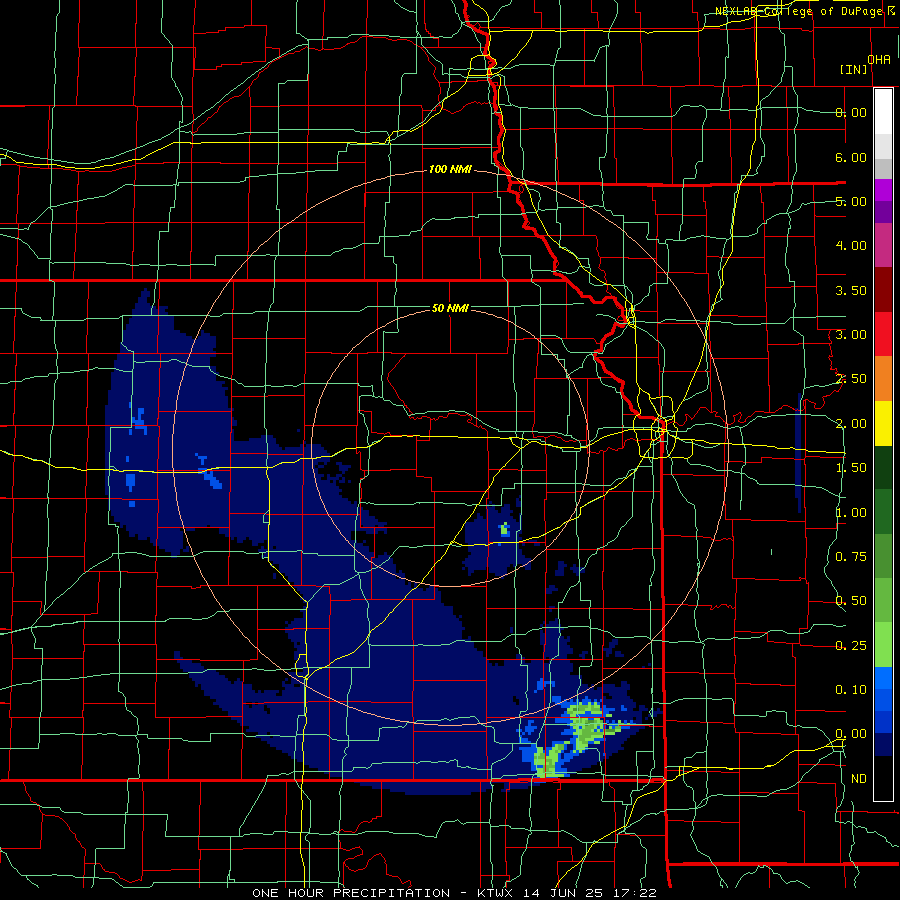This screenshot has height=900, width=900.
Task: Click the small green cell inside 50 NMI ring
Action: [505, 529]
